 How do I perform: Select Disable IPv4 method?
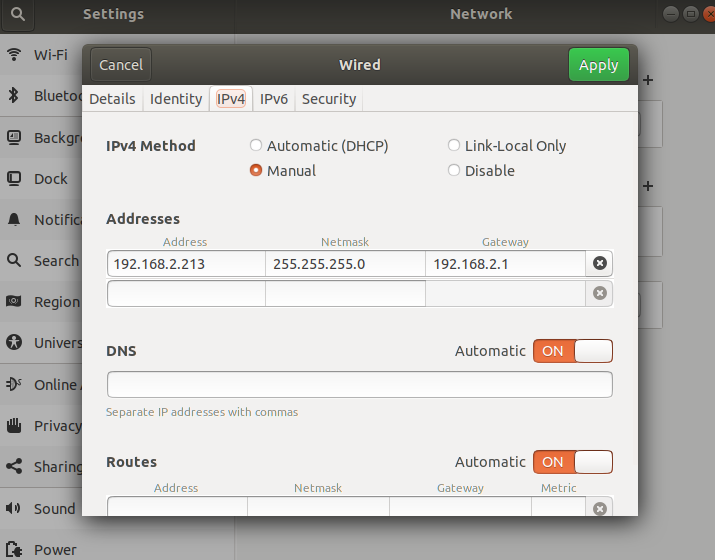coord(481,171)
